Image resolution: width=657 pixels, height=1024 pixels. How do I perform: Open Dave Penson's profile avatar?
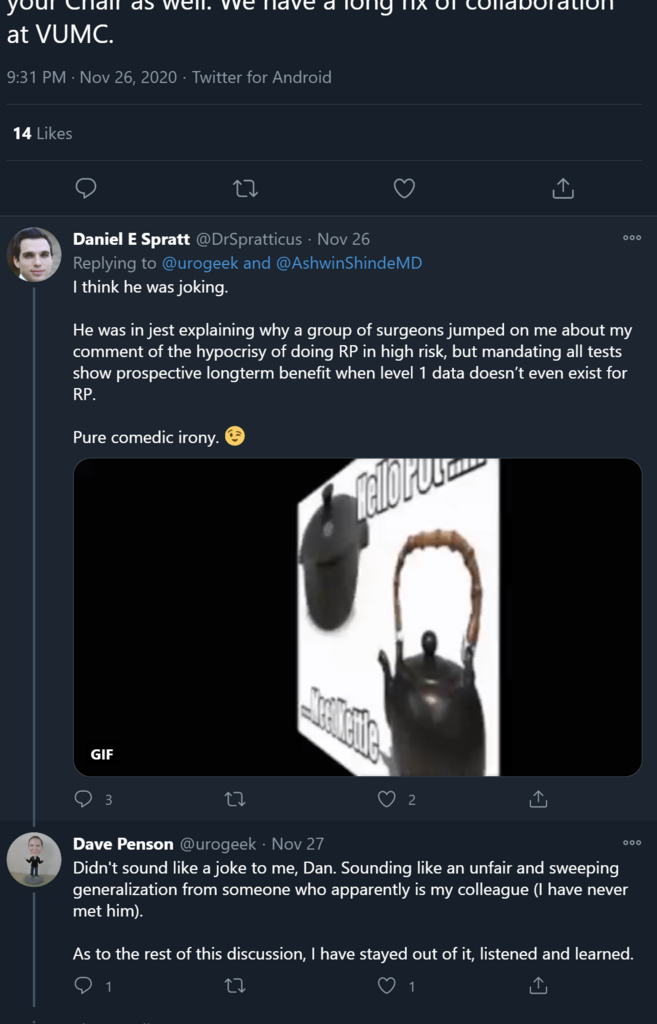[x=34, y=859]
